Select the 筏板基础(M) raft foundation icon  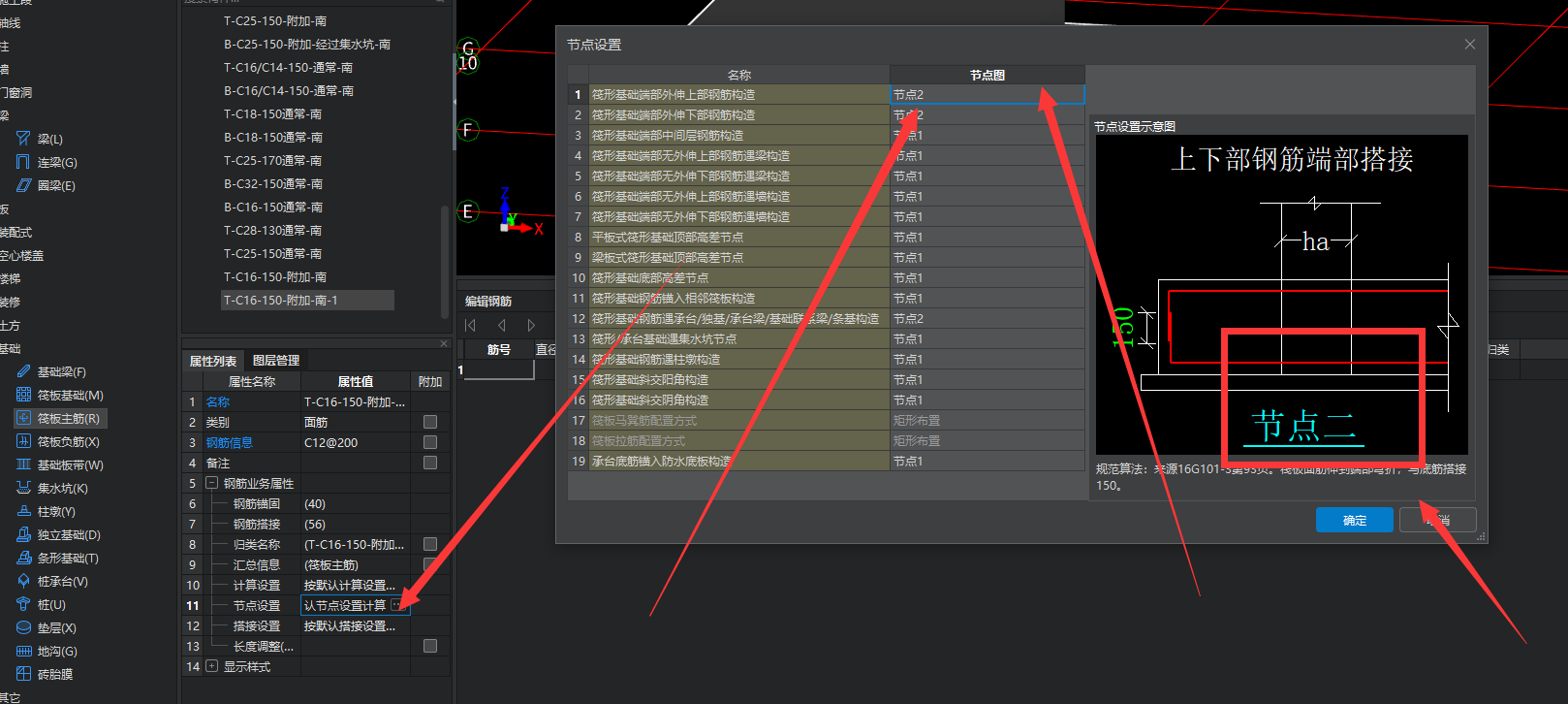23,395
